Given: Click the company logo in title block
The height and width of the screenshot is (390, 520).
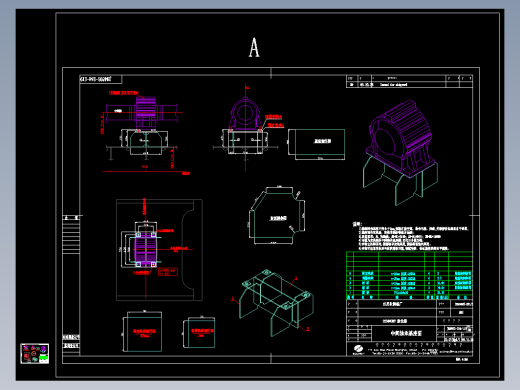Looking at the screenshot, I should 358,350.
